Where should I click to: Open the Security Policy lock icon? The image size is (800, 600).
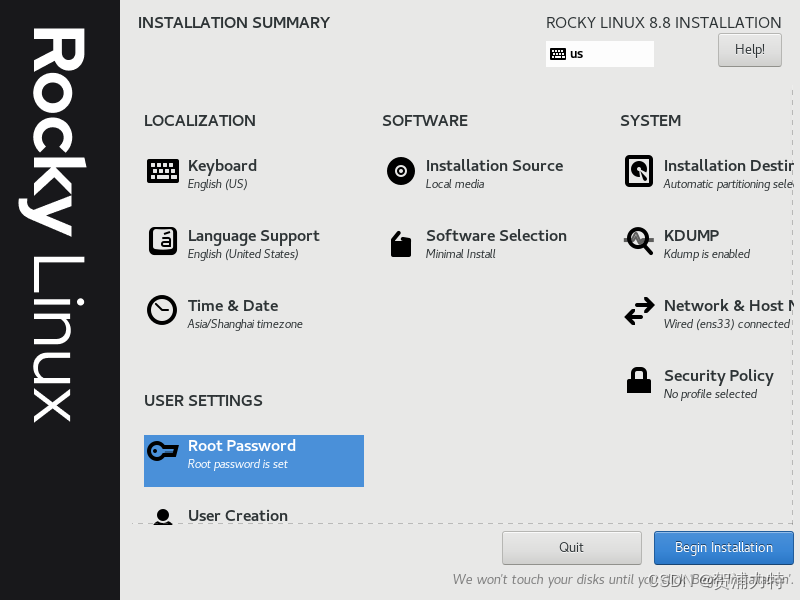coord(639,381)
